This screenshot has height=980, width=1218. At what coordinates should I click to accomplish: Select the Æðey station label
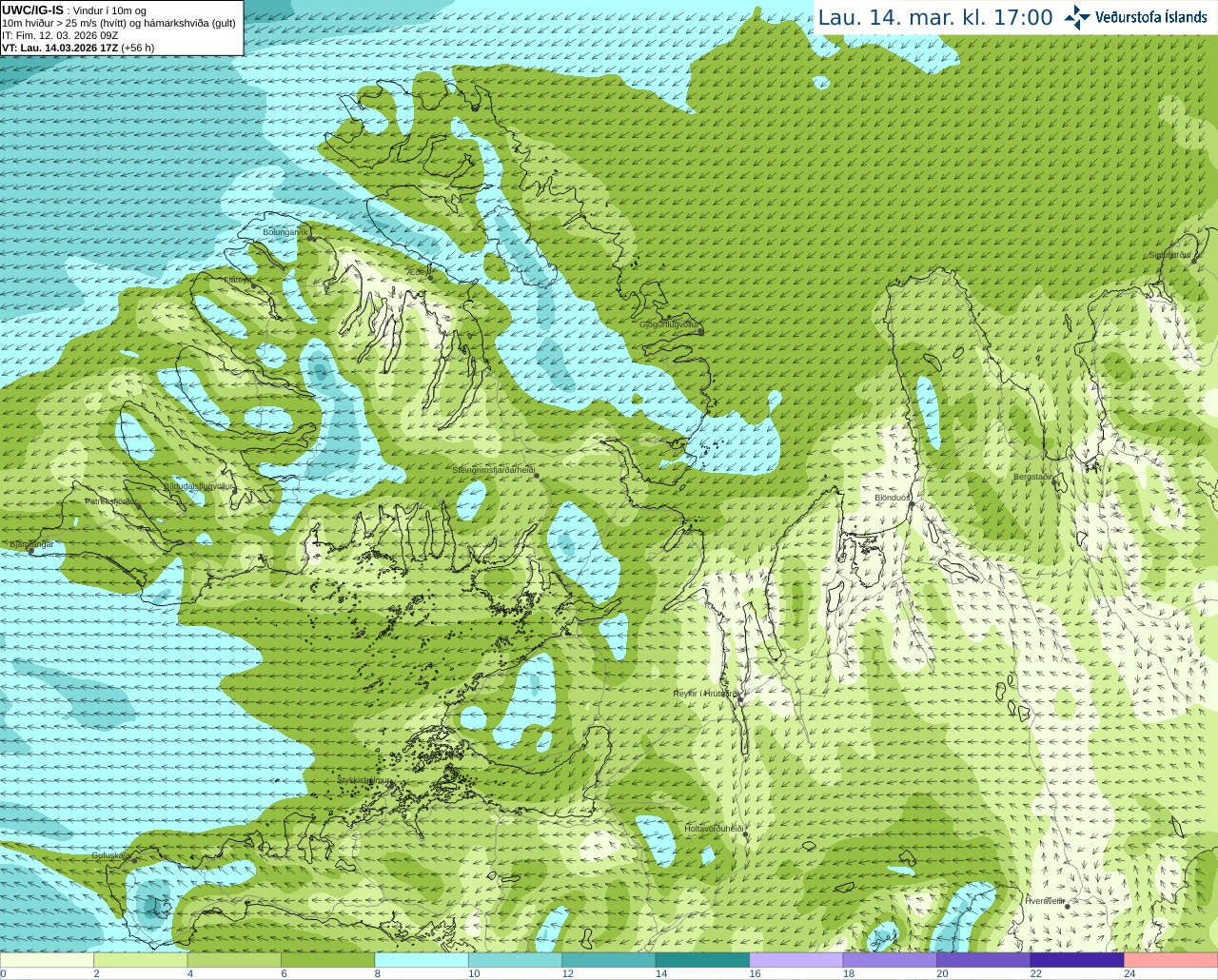click(x=418, y=272)
